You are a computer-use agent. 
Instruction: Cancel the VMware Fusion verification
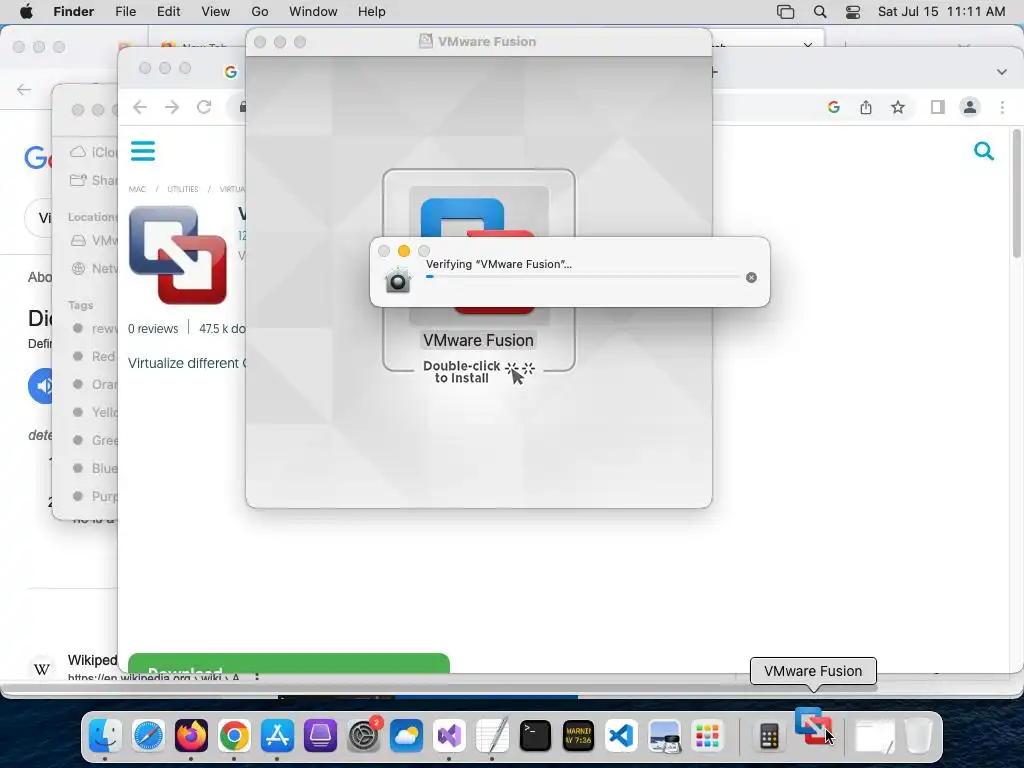[752, 278]
